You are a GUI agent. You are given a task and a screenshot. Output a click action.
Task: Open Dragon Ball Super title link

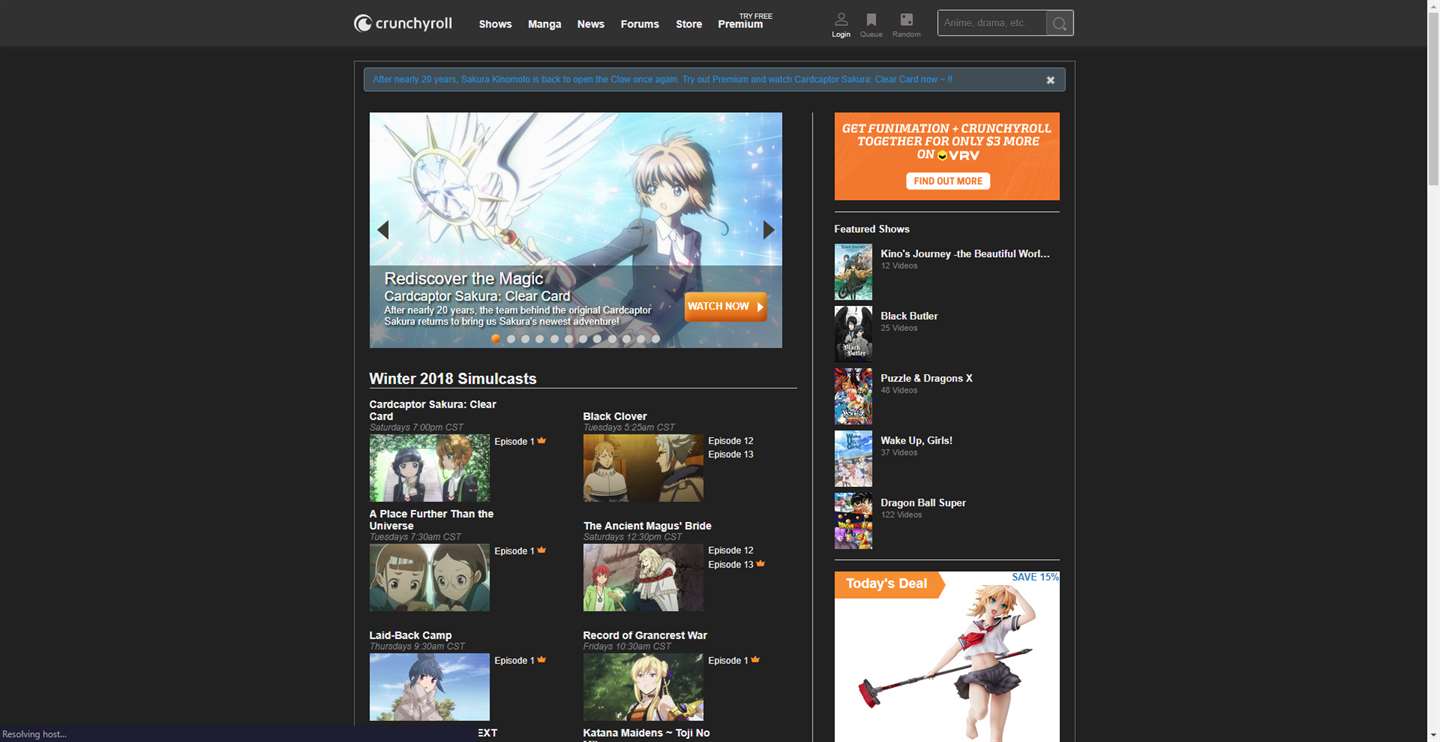click(x=923, y=503)
